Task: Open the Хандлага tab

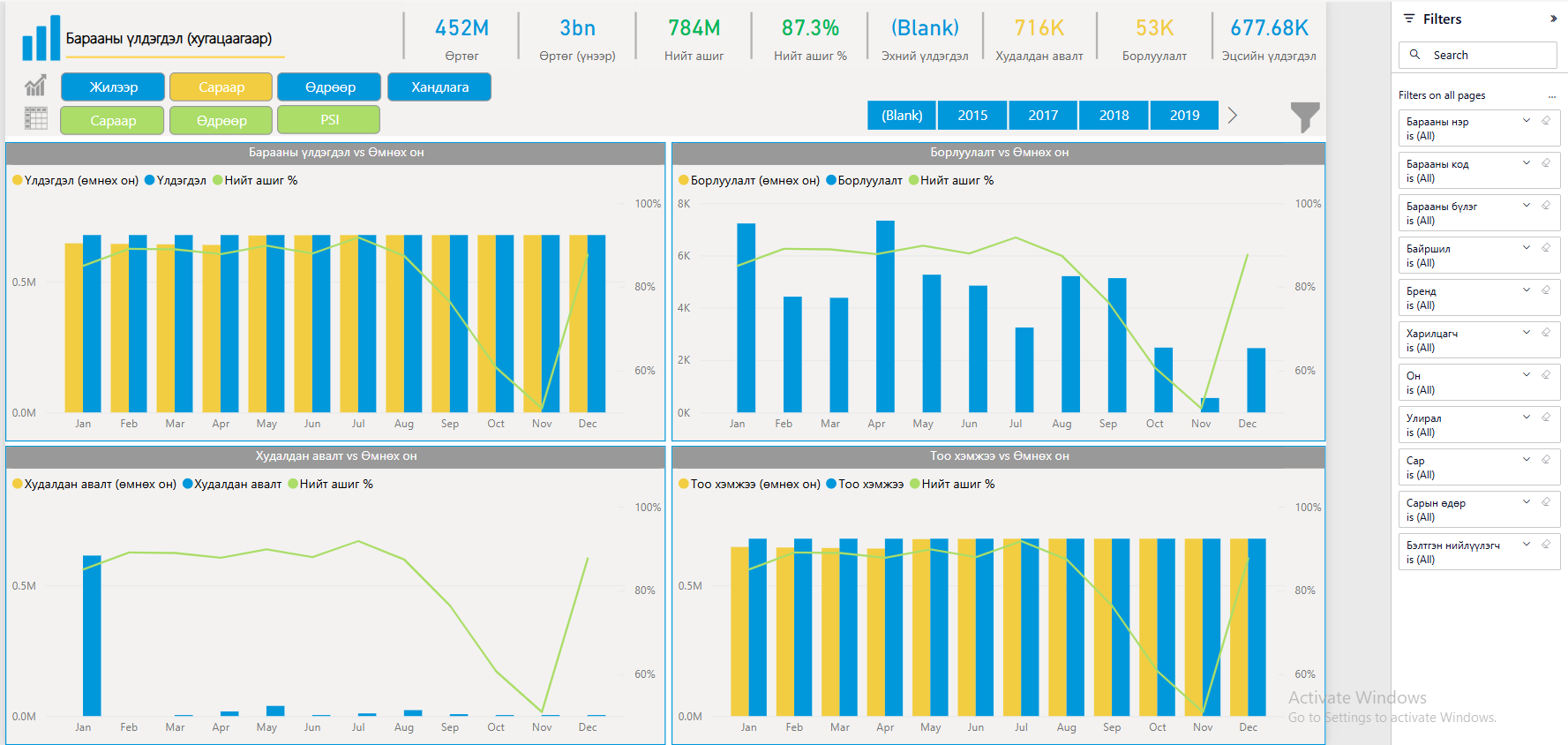Action: [439, 87]
